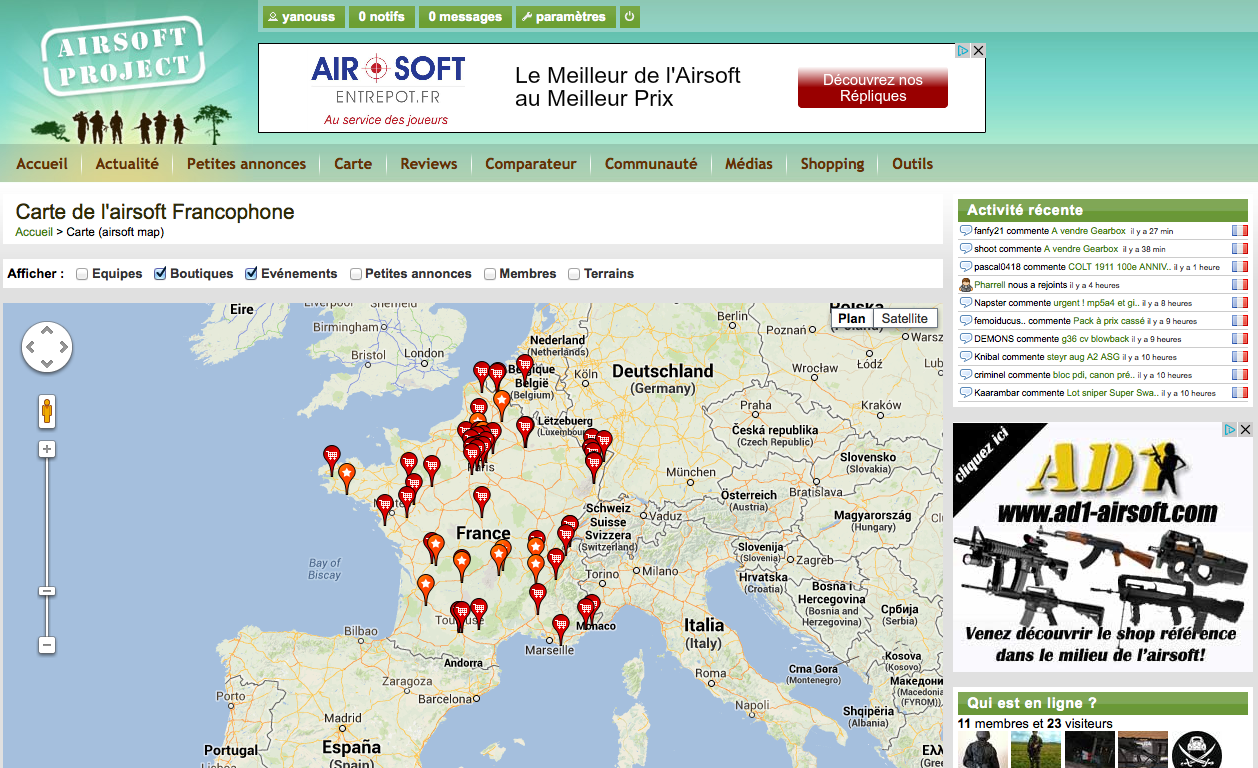Viewport: 1258px width, 768px height.
Task: Close the AD1 airsoft side ad
Action: (1245, 429)
